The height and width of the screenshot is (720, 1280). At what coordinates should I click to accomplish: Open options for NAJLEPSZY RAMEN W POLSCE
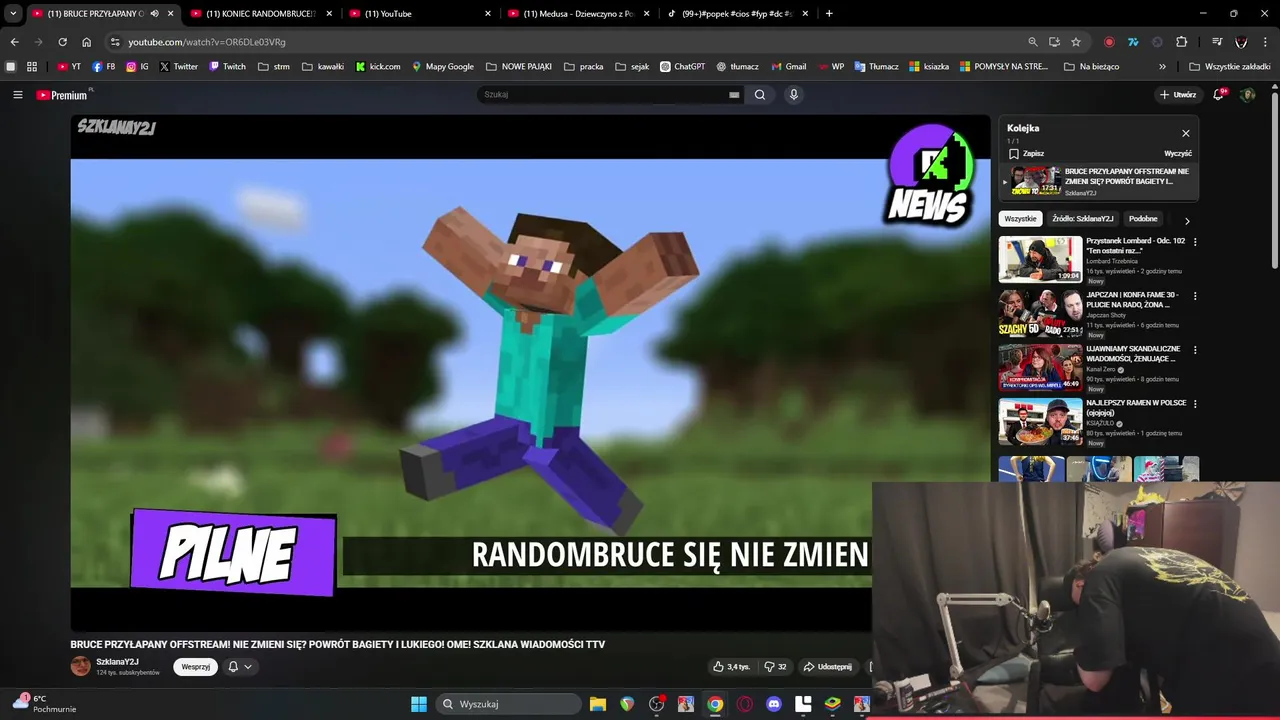pos(1195,404)
